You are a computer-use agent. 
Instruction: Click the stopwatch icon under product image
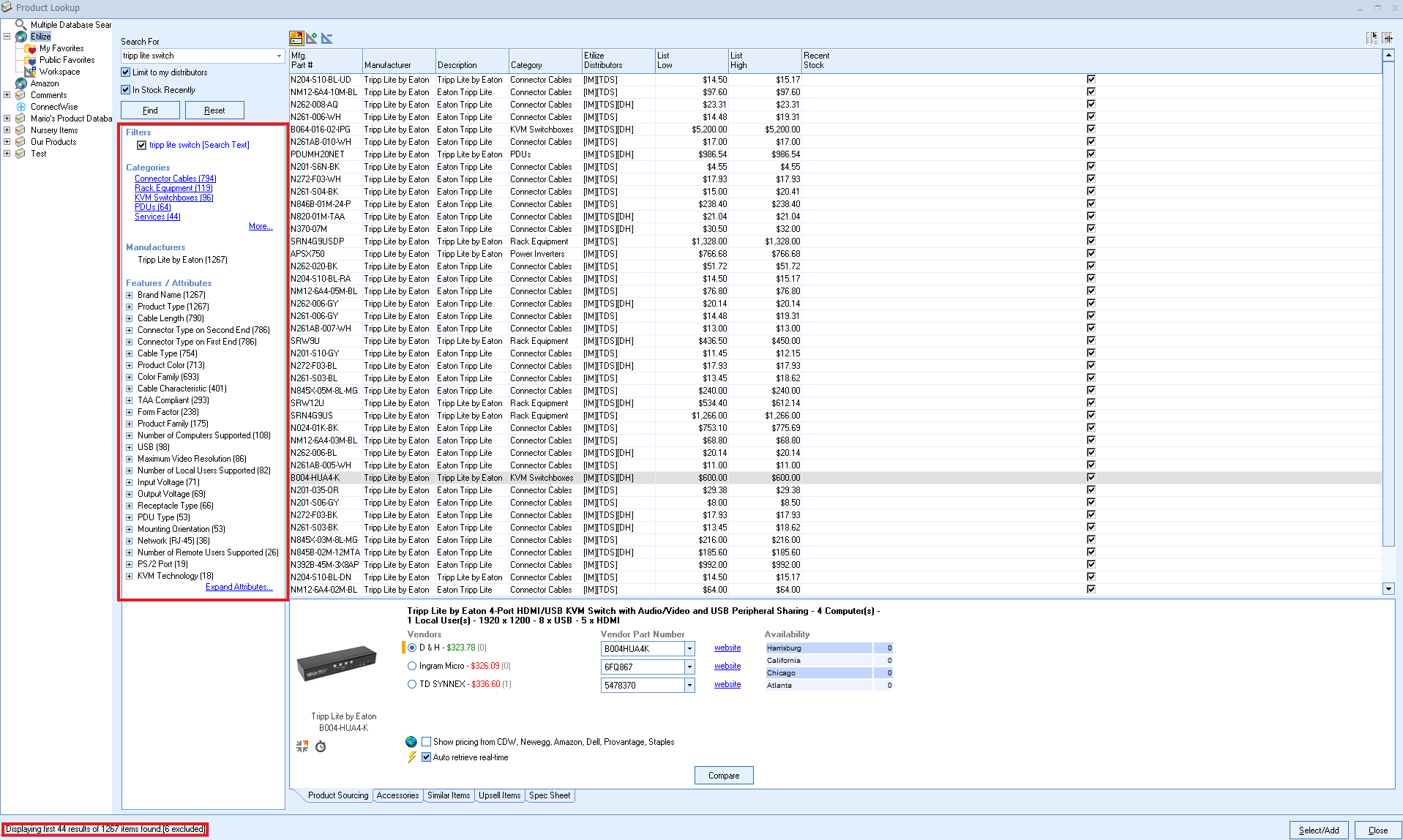pyautogui.click(x=321, y=746)
